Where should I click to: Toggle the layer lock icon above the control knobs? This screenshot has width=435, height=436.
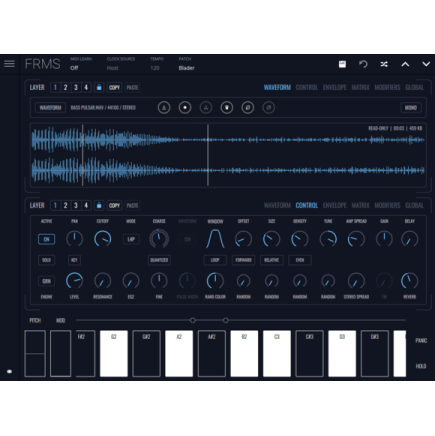pyautogui.click(x=99, y=205)
